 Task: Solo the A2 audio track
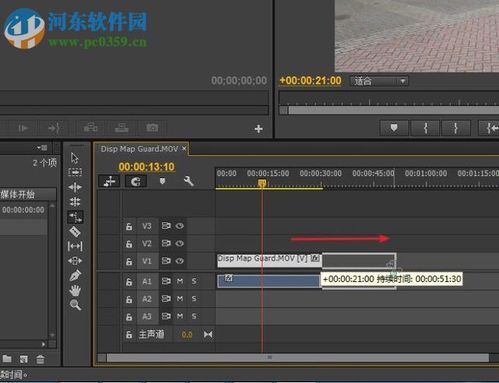point(194,299)
